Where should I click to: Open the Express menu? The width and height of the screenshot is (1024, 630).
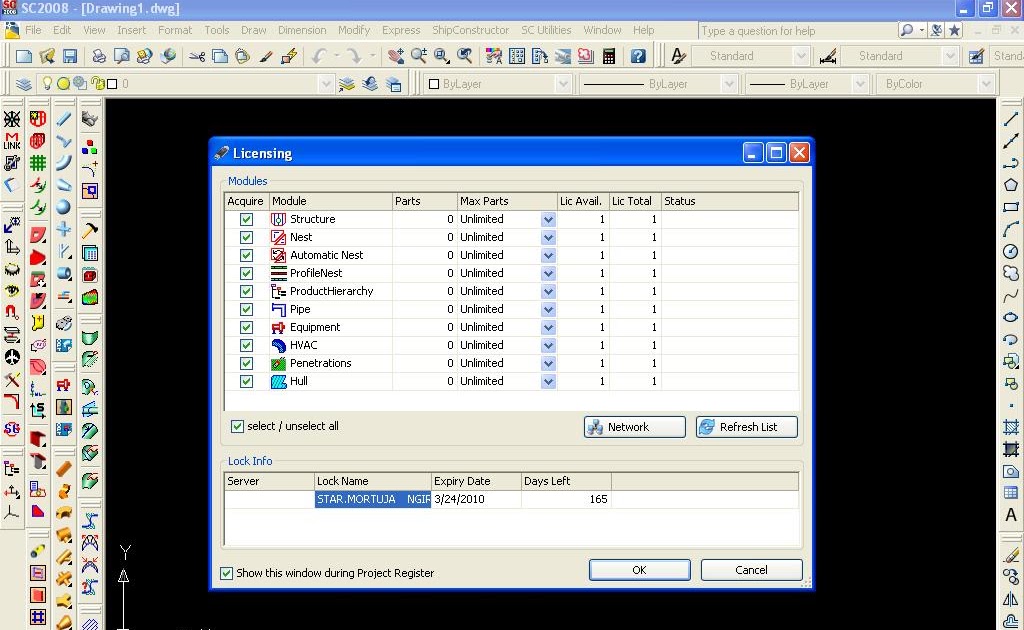[401, 30]
